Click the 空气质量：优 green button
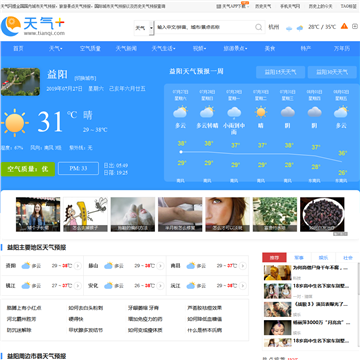The image size is (360, 360). pyautogui.click(x=28, y=169)
